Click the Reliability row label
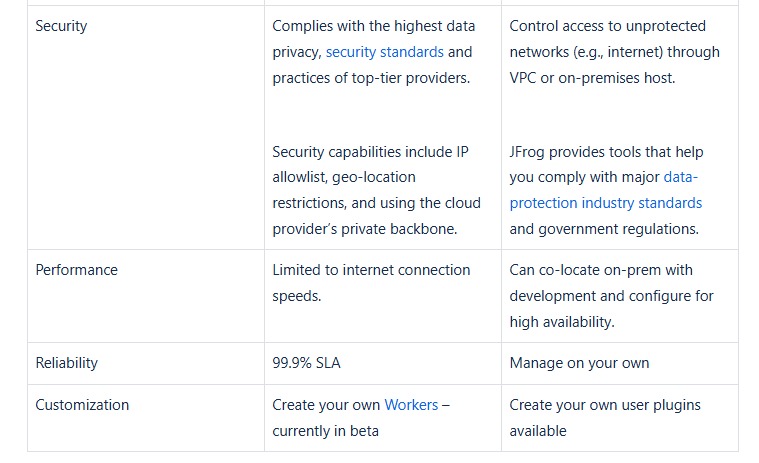The width and height of the screenshot is (759, 463). 67,363
